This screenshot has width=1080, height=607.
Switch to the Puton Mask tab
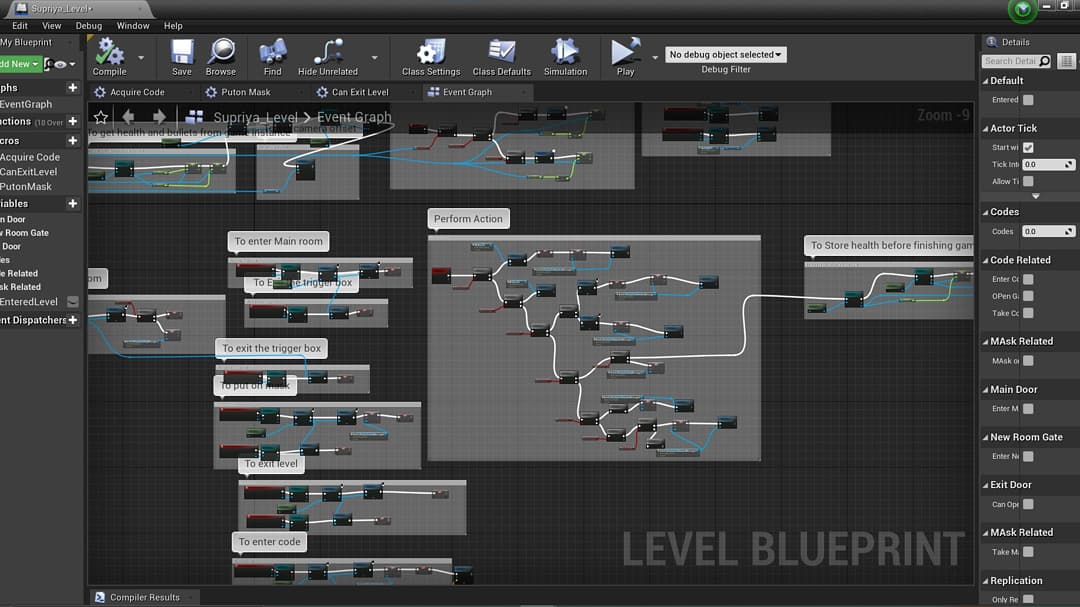(x=245, y=92)
